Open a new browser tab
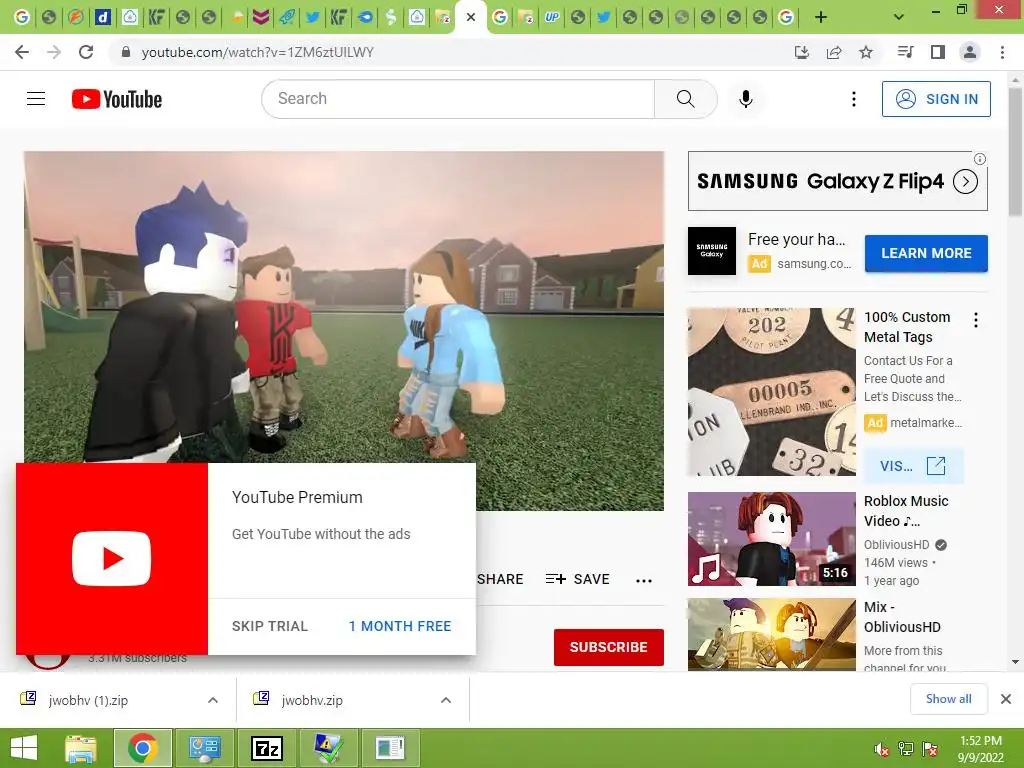The image size is (1024, 768). tap(821, 17)
